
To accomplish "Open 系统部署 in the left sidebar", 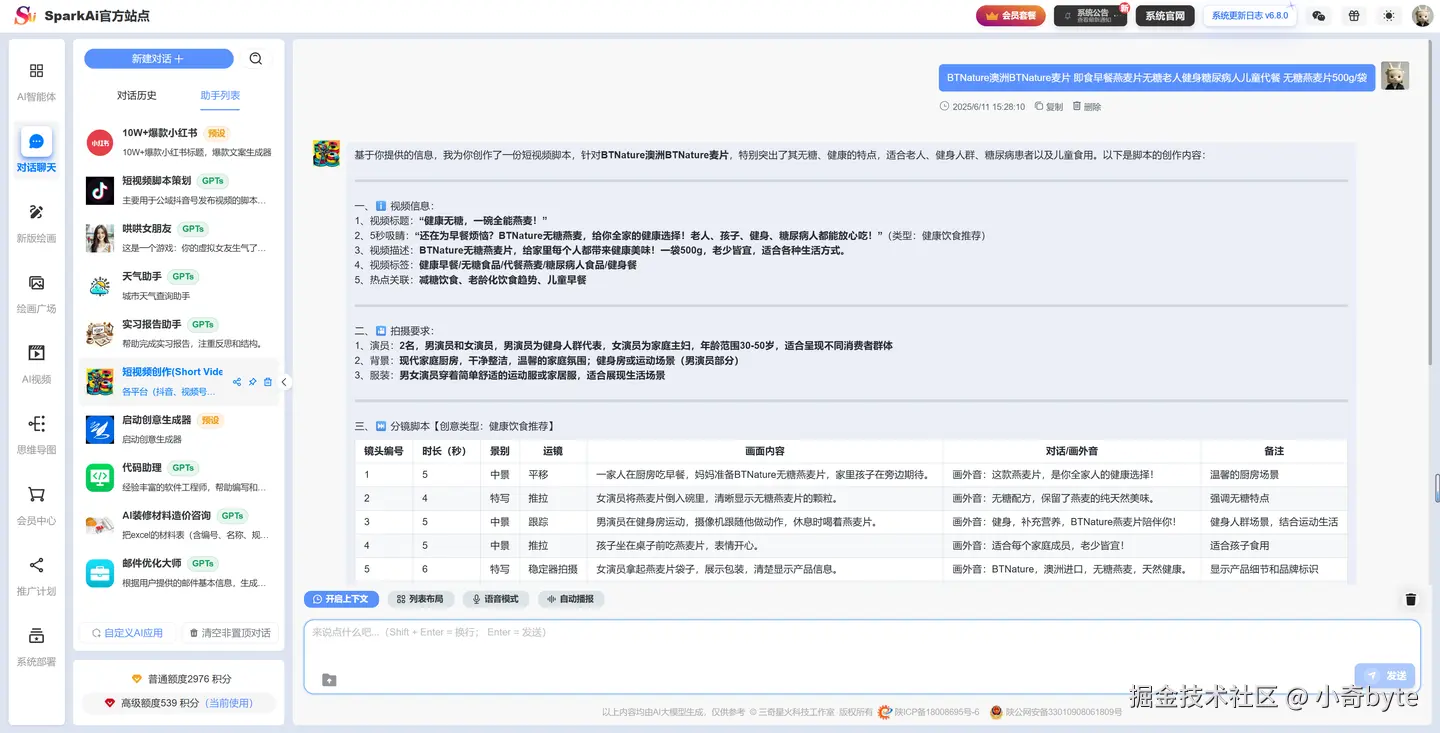I will [x=36, y=646].
